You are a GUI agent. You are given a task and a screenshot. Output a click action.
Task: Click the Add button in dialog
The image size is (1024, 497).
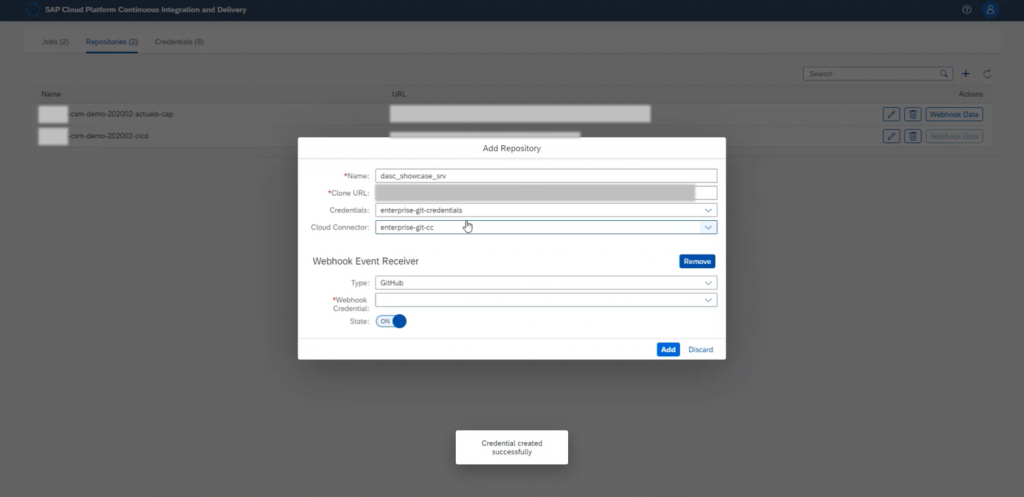pyautogui.click(x=668, y=349)
